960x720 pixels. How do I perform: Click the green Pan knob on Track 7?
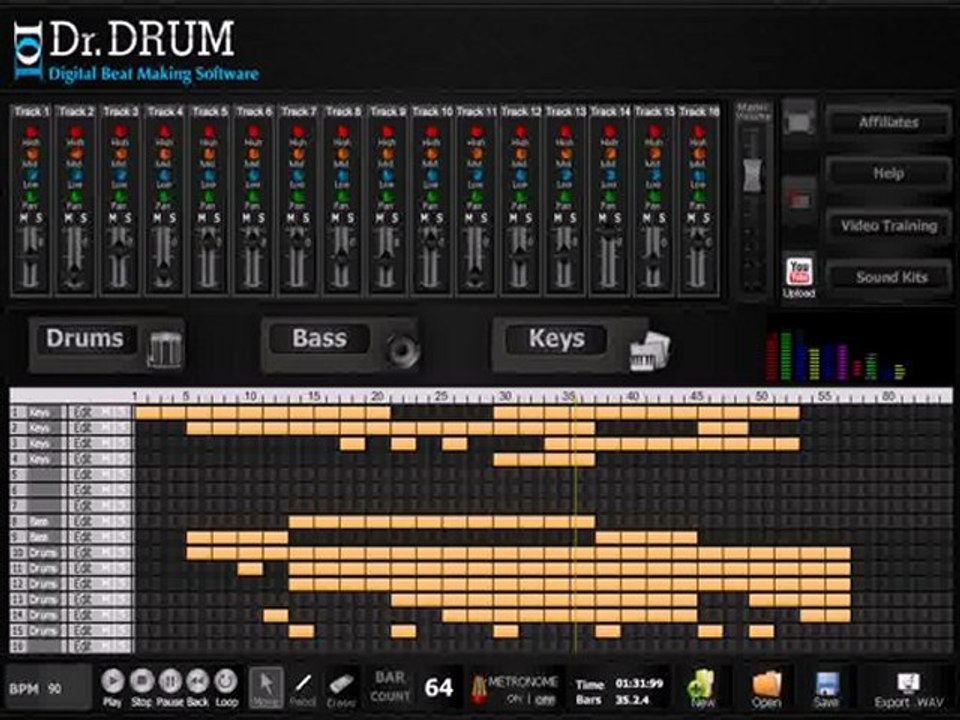298,197
